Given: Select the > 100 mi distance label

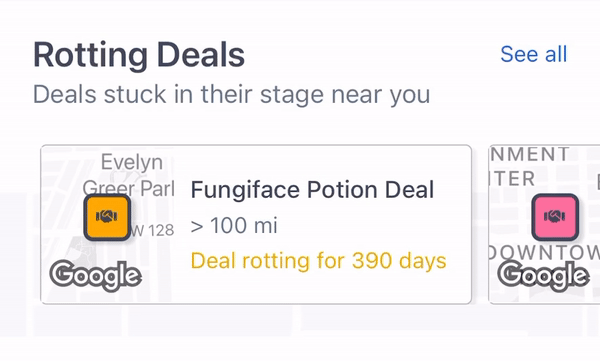Looking at the screenshot, I should click(234, 225).
